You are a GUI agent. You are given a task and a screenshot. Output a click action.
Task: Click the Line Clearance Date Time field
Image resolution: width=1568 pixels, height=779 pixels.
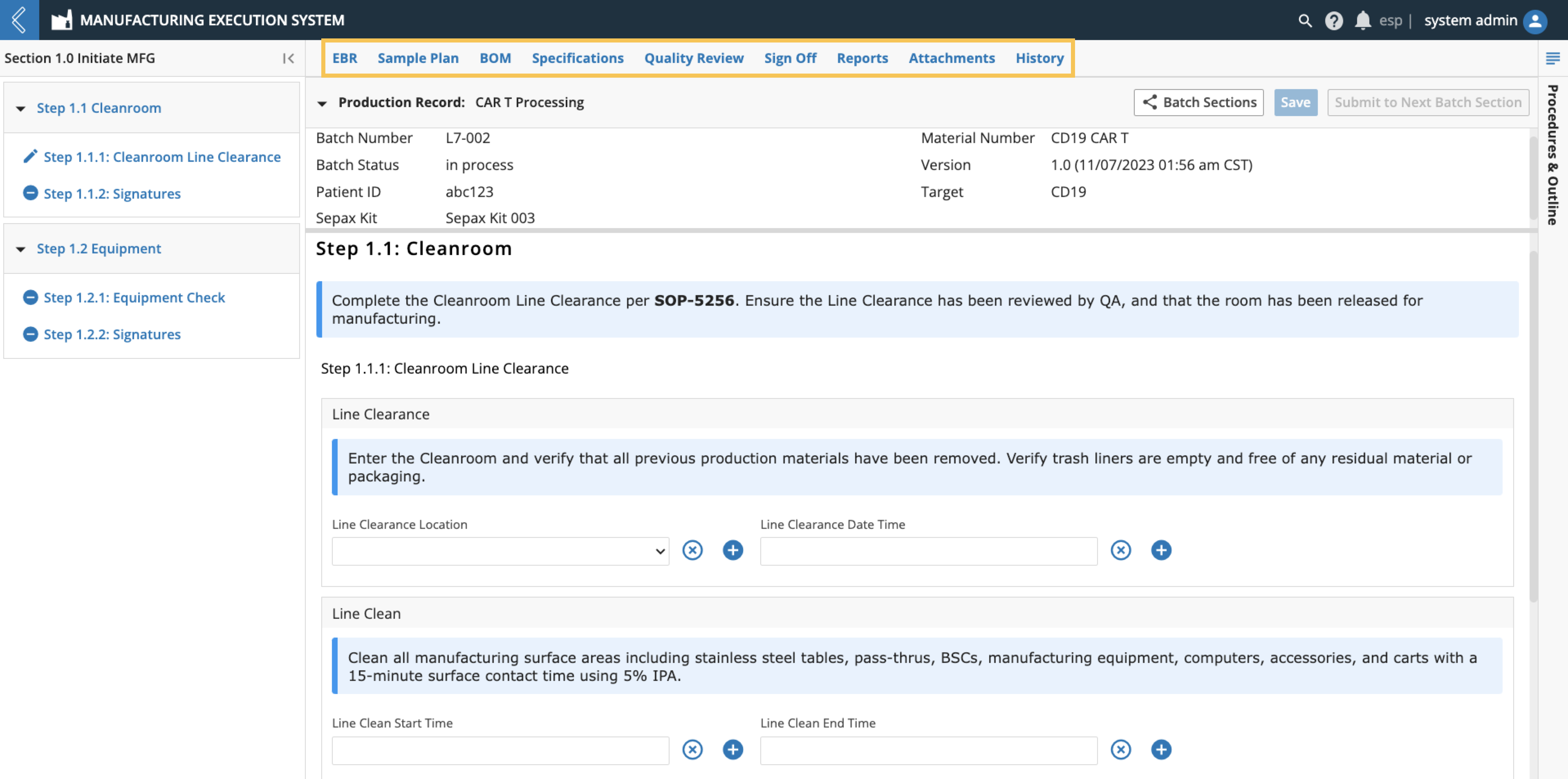[x=929, y=551]
